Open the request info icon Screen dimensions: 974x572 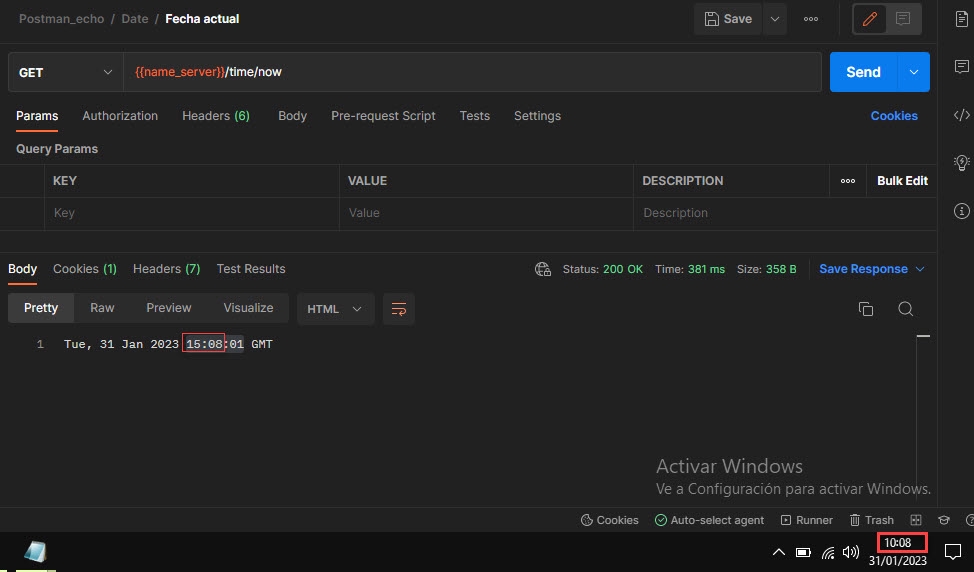click(962, 211)
